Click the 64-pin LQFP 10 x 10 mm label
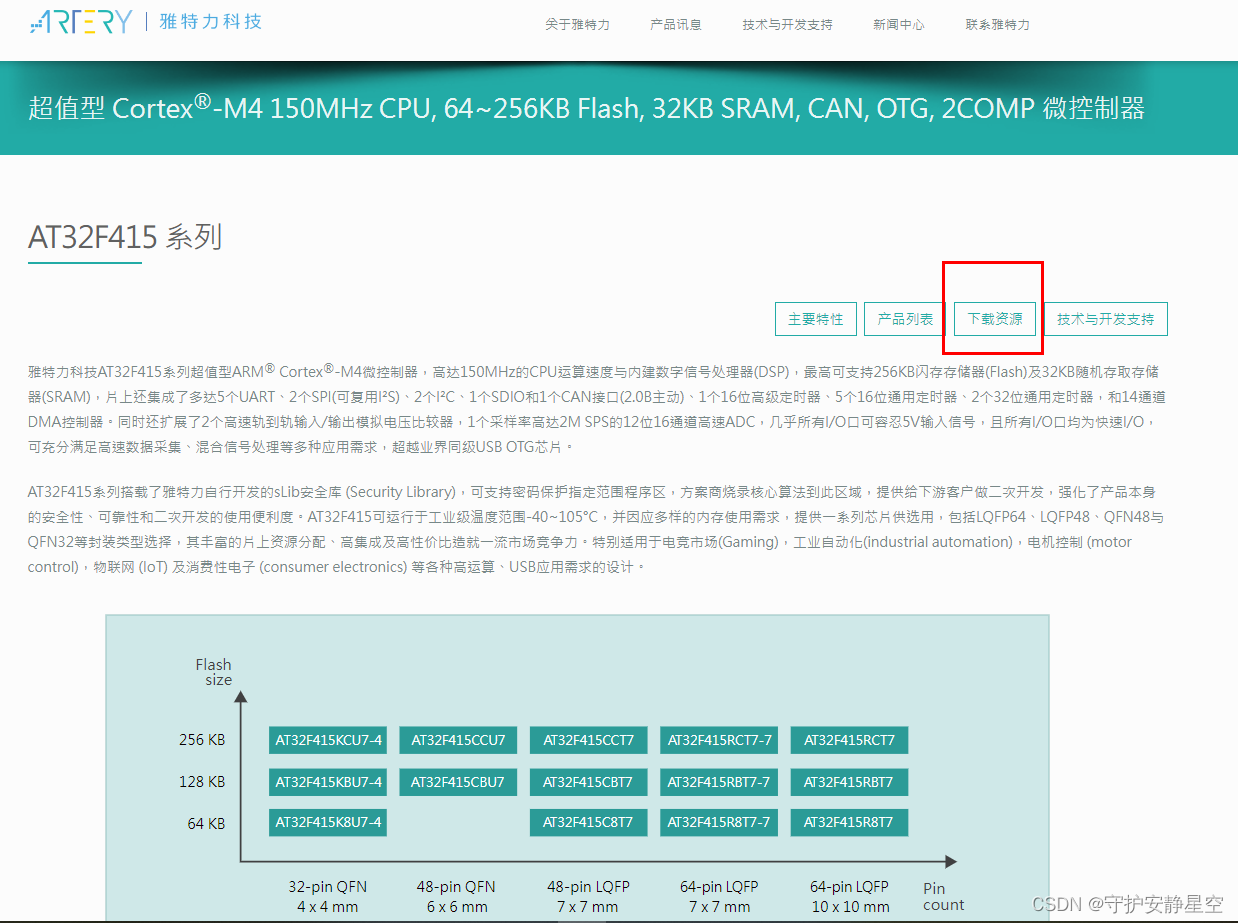1238x923 pixels. (x=849, y=897)
